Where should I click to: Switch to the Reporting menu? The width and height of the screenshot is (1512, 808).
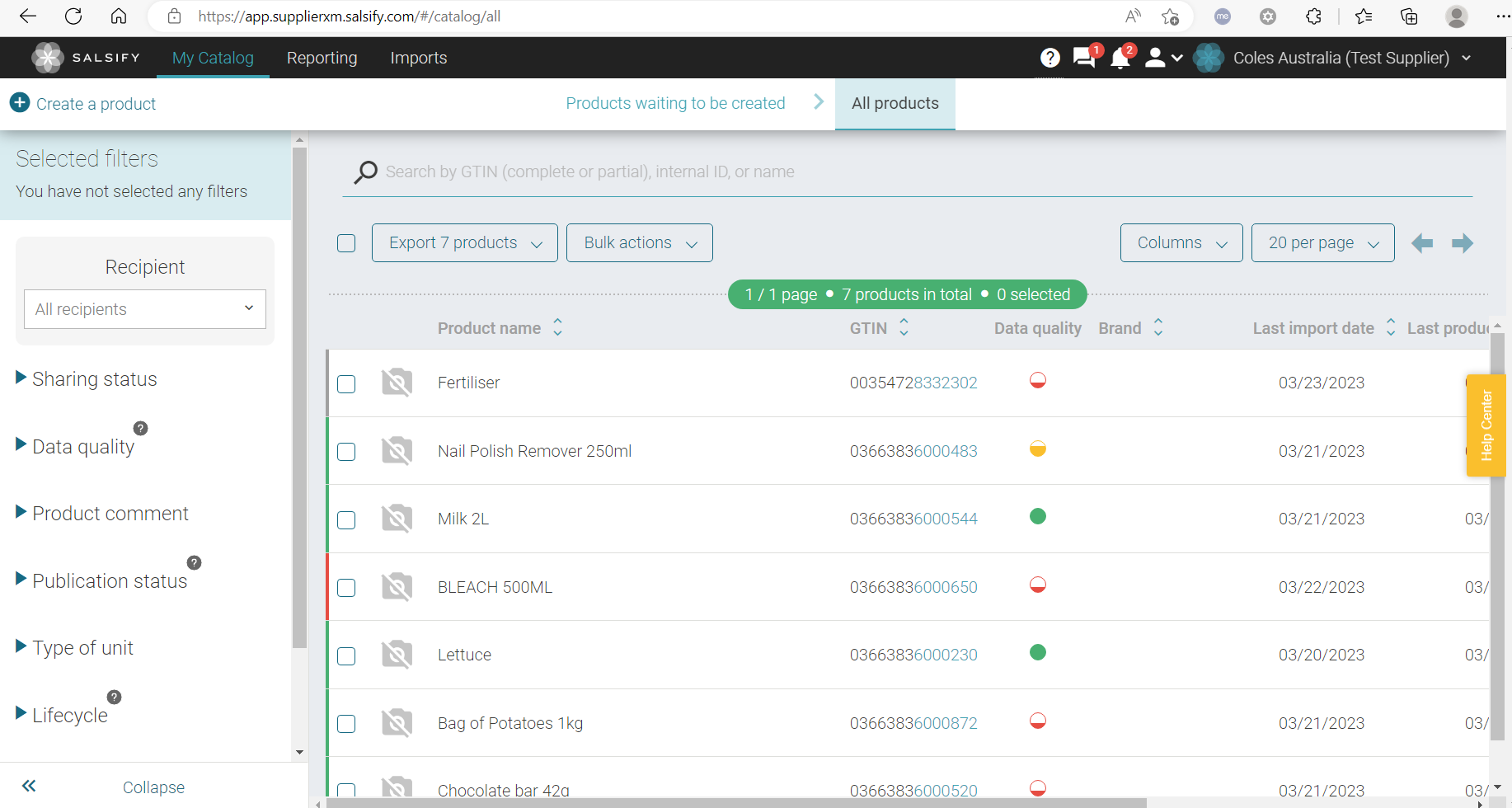click(x=322, y=58)
